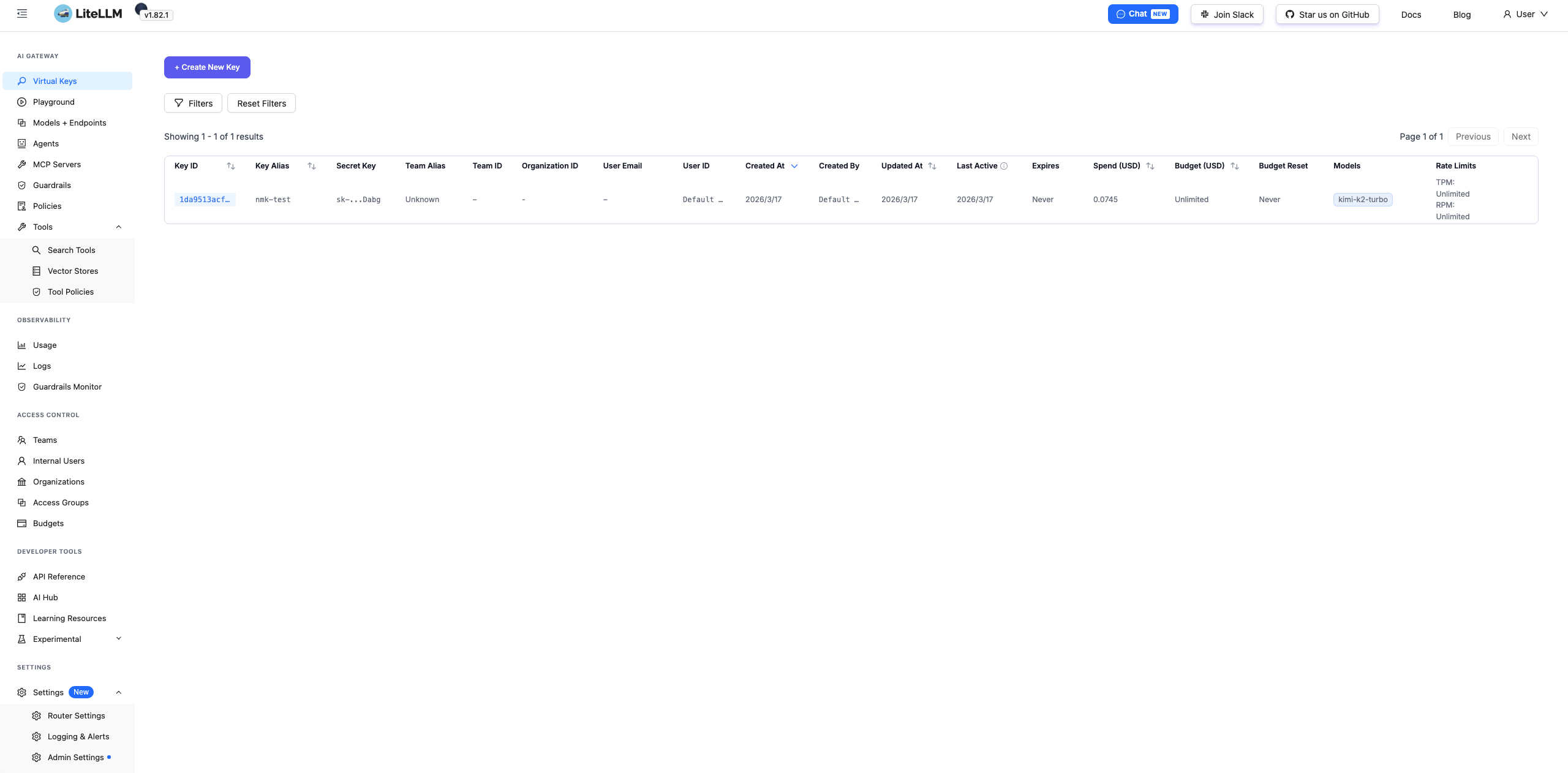Toggle Created At sort order
The image size is (1568, 773).
pos(794,166)
